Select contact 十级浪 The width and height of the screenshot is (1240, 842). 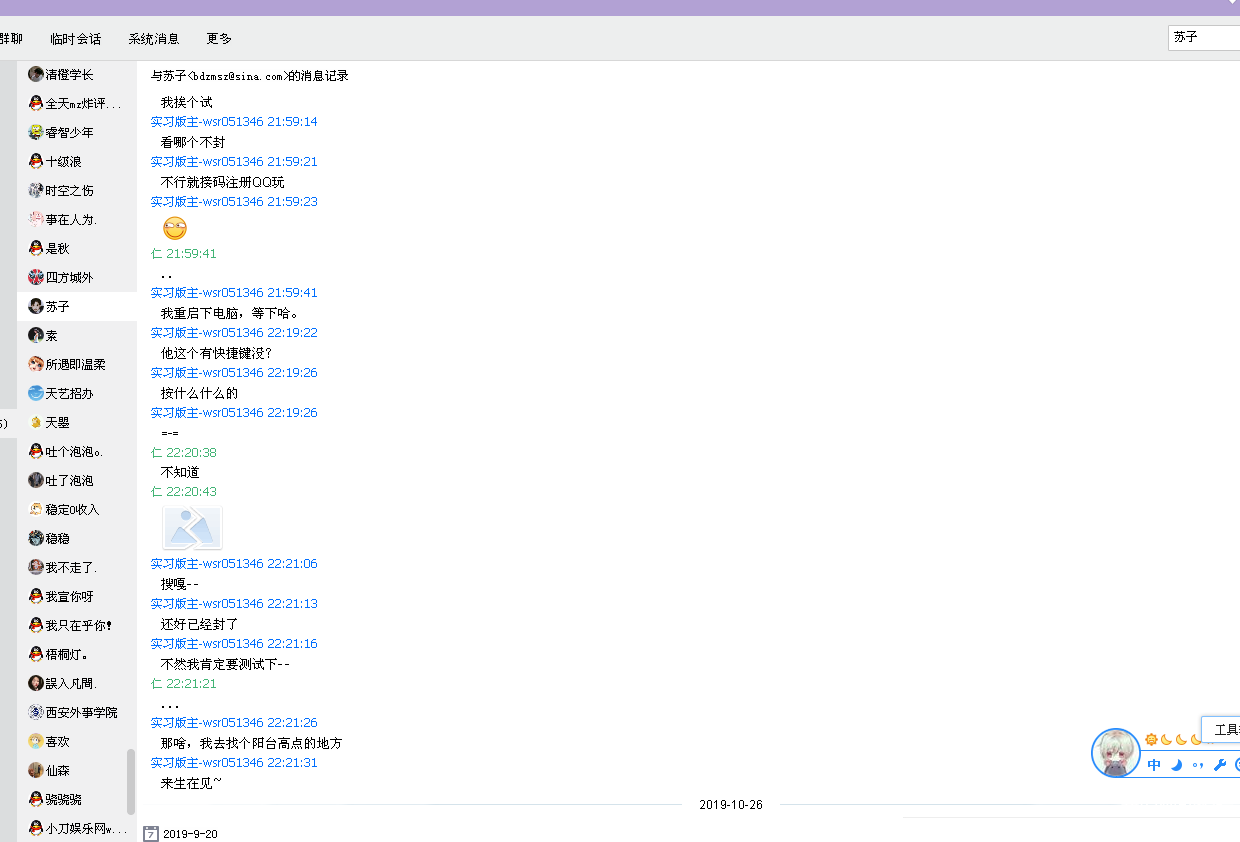77,161
